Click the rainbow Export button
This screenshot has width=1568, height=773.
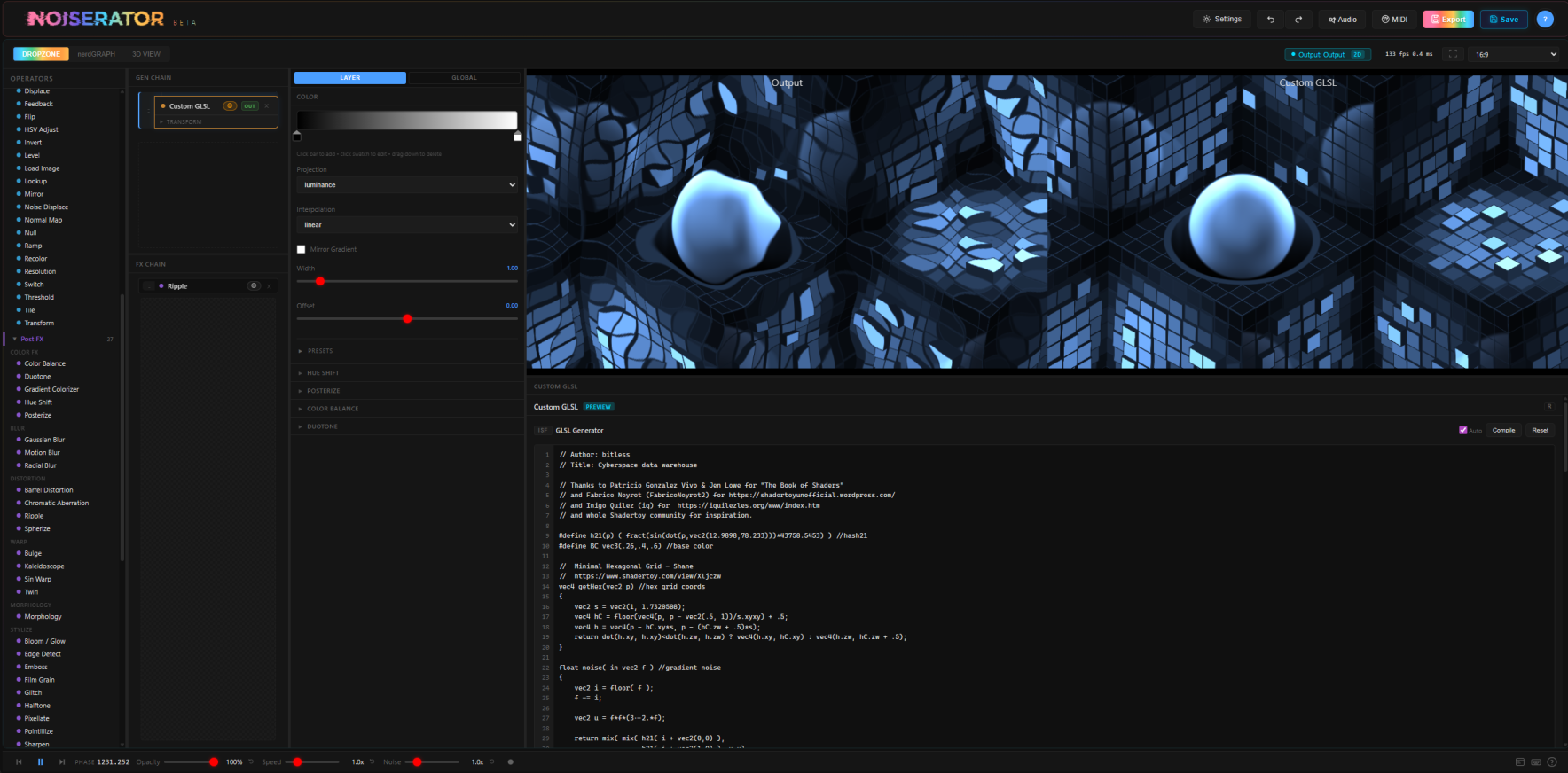click(1448, 20)
